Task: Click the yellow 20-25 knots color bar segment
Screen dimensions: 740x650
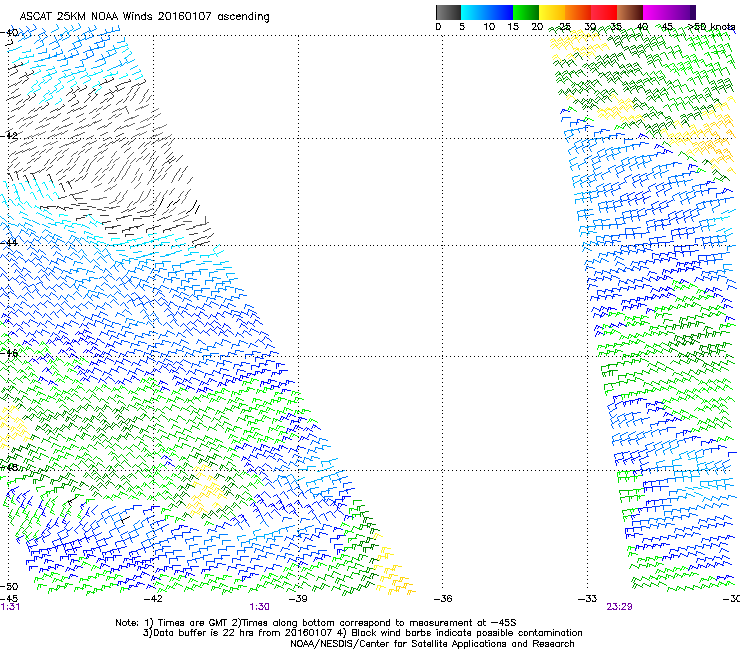Action: pyautogui.click(x=552, y=12)
